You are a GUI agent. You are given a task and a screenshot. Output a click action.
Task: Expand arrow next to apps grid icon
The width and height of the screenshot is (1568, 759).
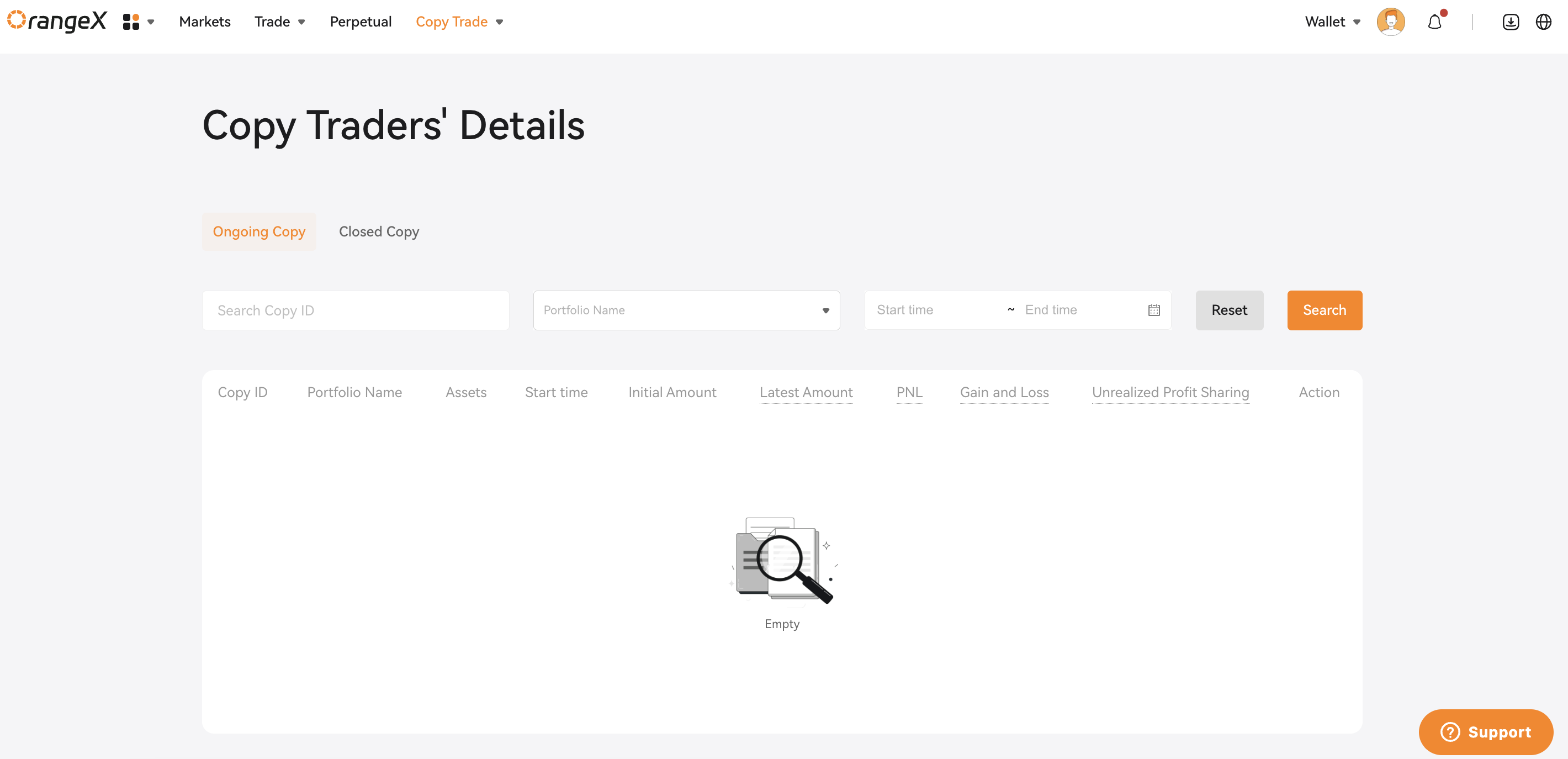[151, 23]
